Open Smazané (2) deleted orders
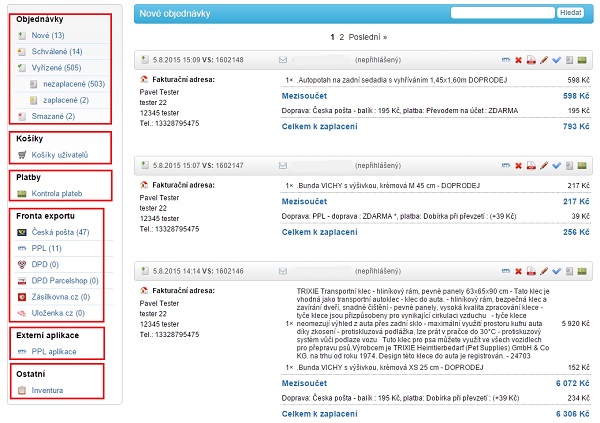 [x=52, y=116]
